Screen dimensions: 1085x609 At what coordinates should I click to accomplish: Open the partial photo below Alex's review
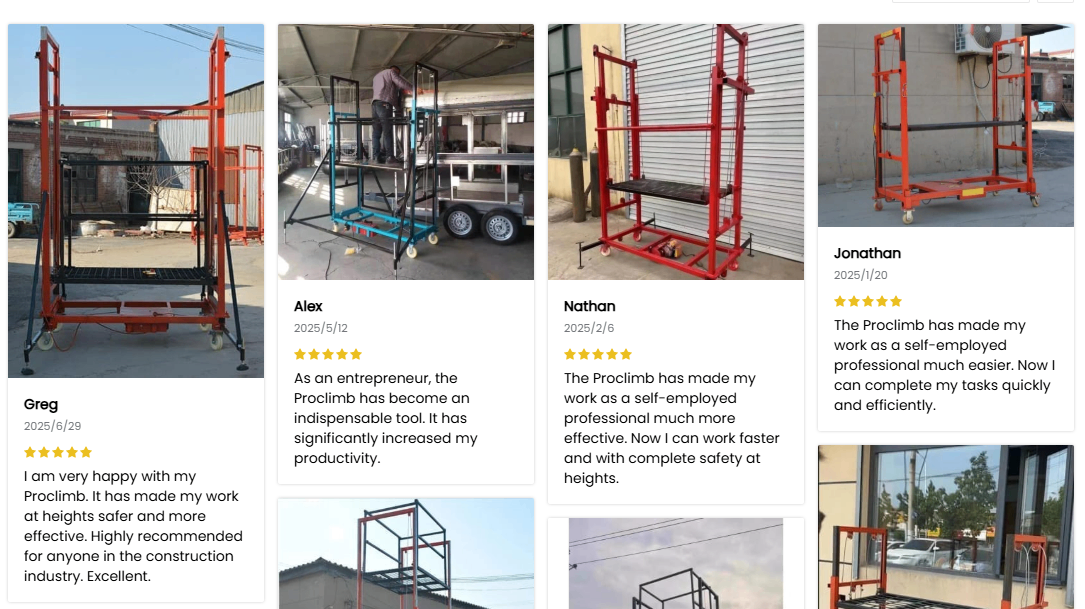coord(406,554)
